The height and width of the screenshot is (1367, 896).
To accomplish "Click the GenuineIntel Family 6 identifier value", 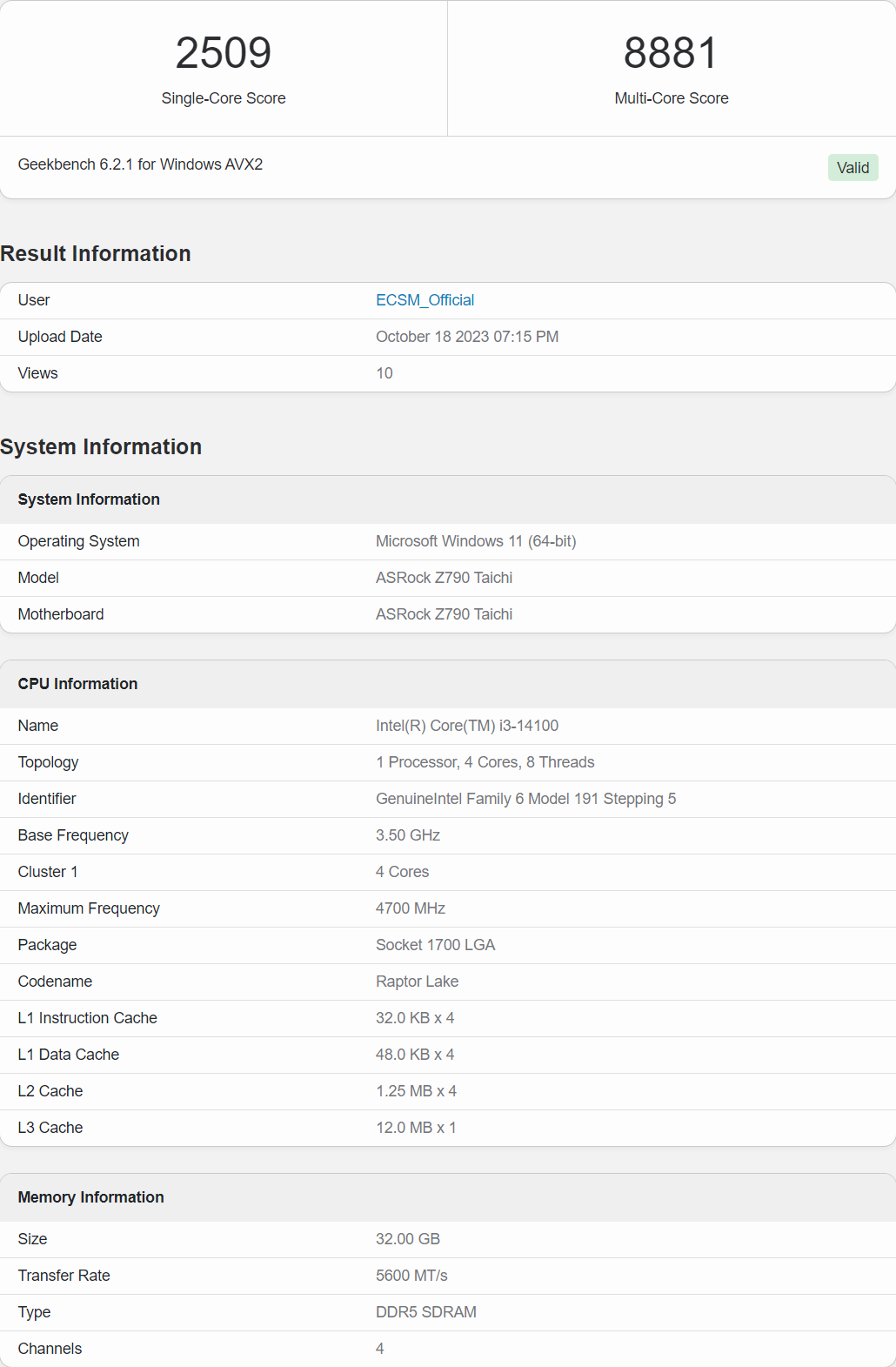I will (x=525, y=799).
